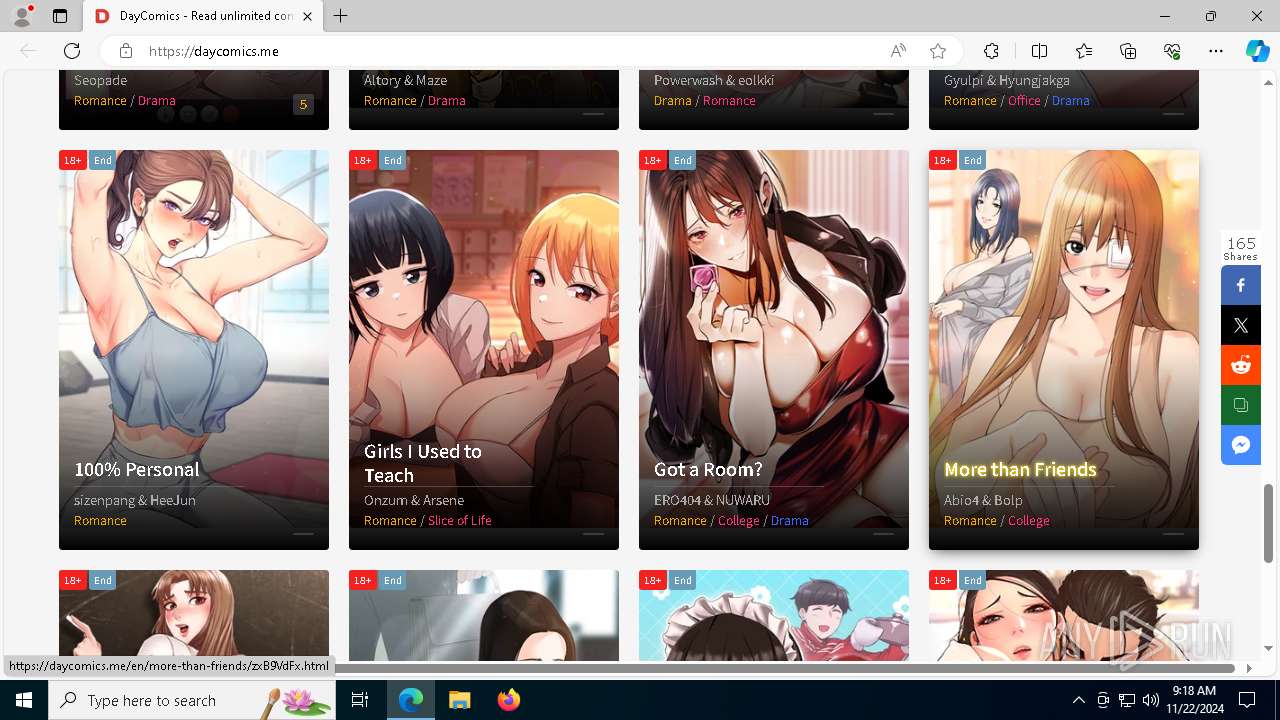Go back to previous page

[x=28, y=51]
